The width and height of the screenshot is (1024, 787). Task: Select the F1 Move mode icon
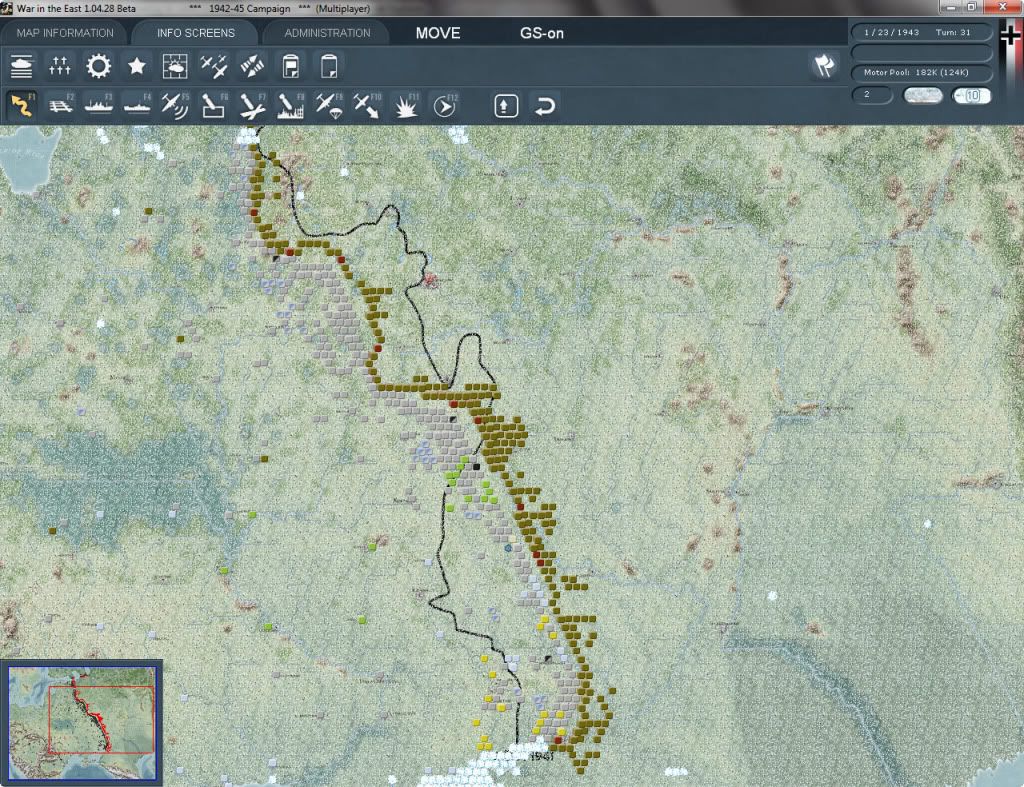coord(22,105)
